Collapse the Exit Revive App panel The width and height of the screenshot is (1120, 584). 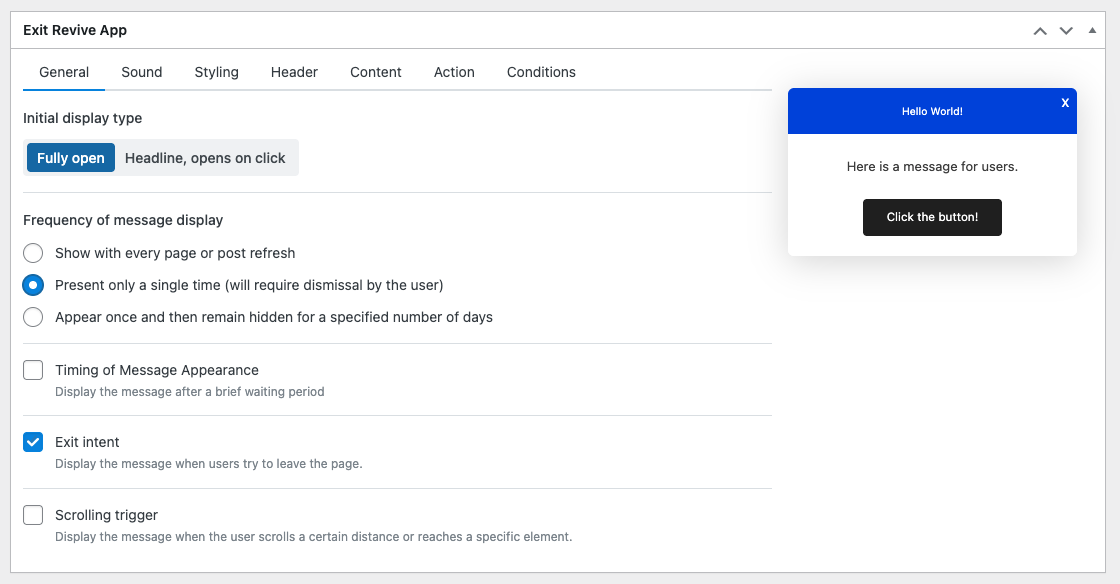tap(1092, 31)
